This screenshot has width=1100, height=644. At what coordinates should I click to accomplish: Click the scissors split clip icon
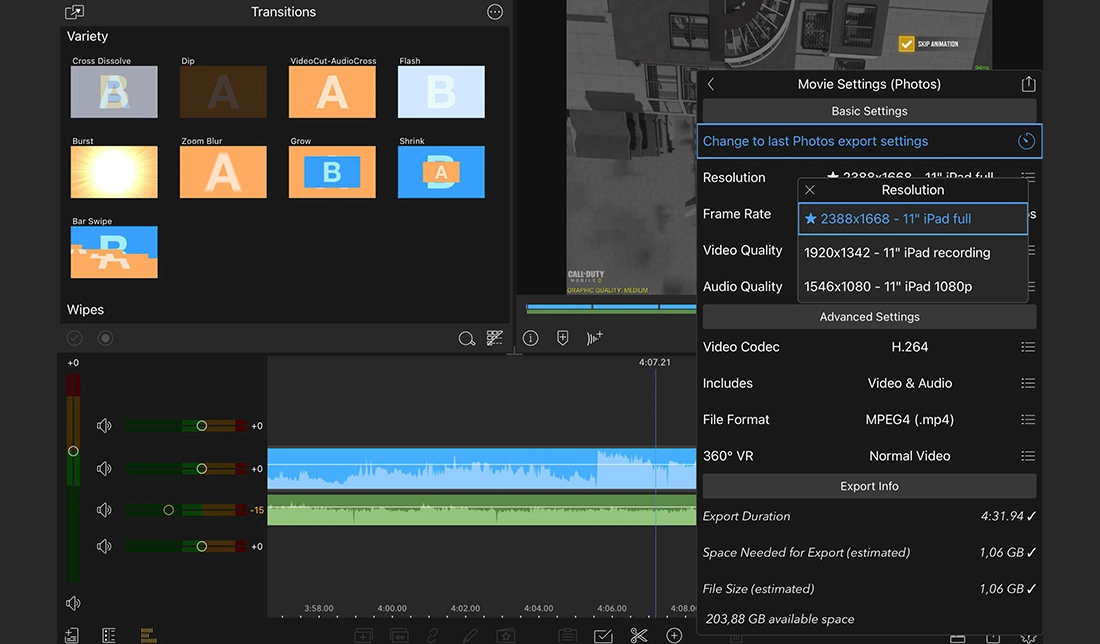tap(639, 635)
